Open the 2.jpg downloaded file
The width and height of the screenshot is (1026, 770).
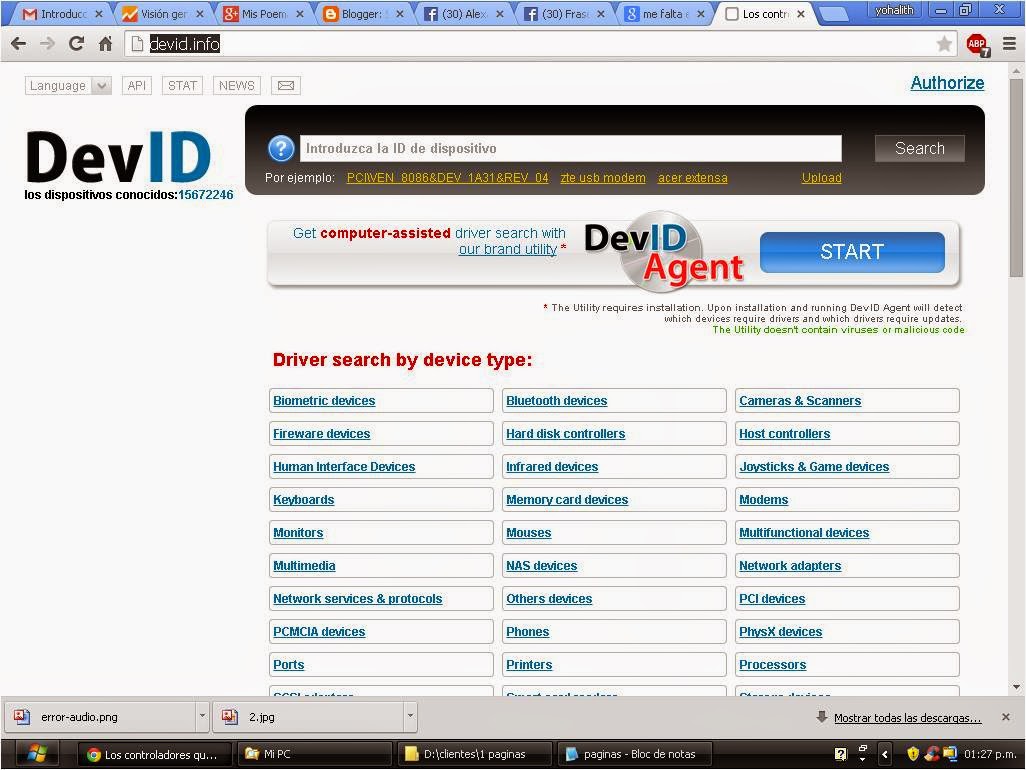pyautogui.click(x=308, y=717)
